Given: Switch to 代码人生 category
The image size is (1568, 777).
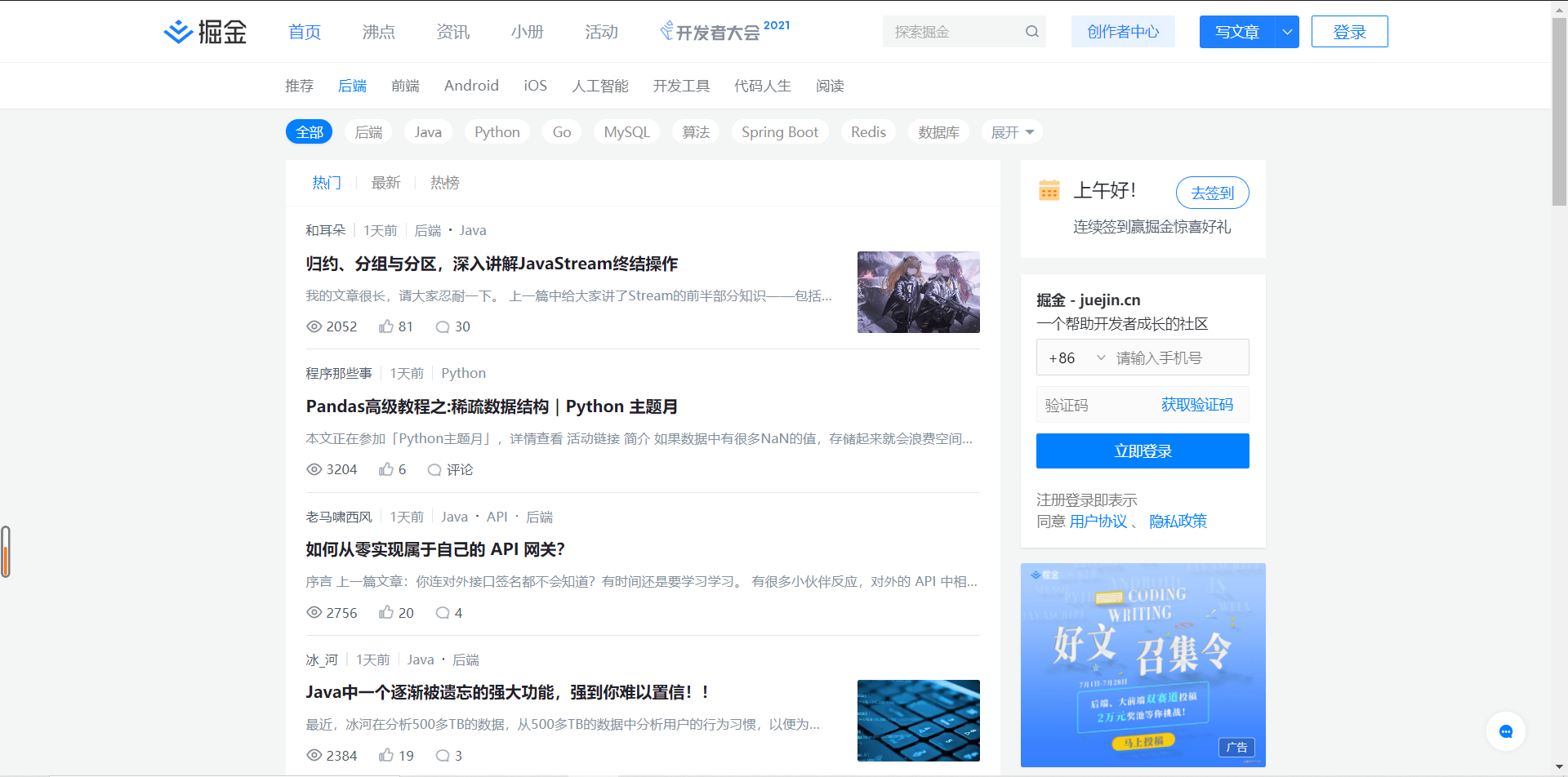Looking at the screenshot, I should click(x=763, y=86).
